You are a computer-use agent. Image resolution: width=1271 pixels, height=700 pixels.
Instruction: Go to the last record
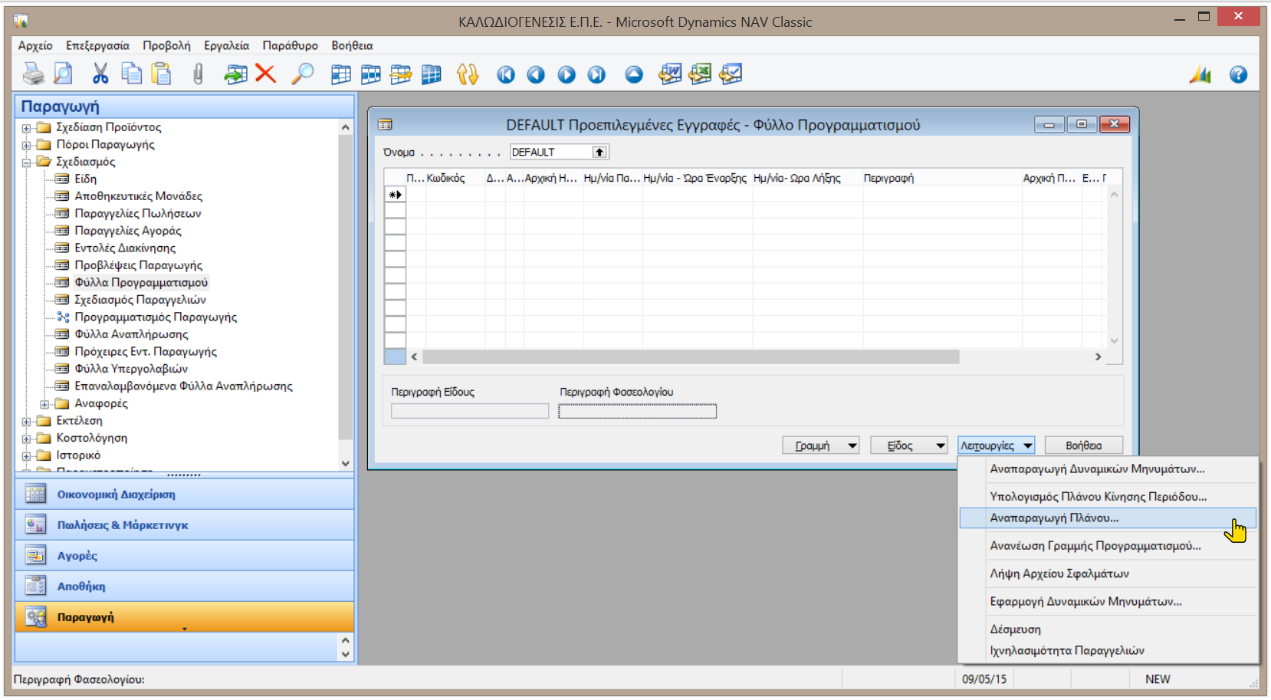[596, 74]
